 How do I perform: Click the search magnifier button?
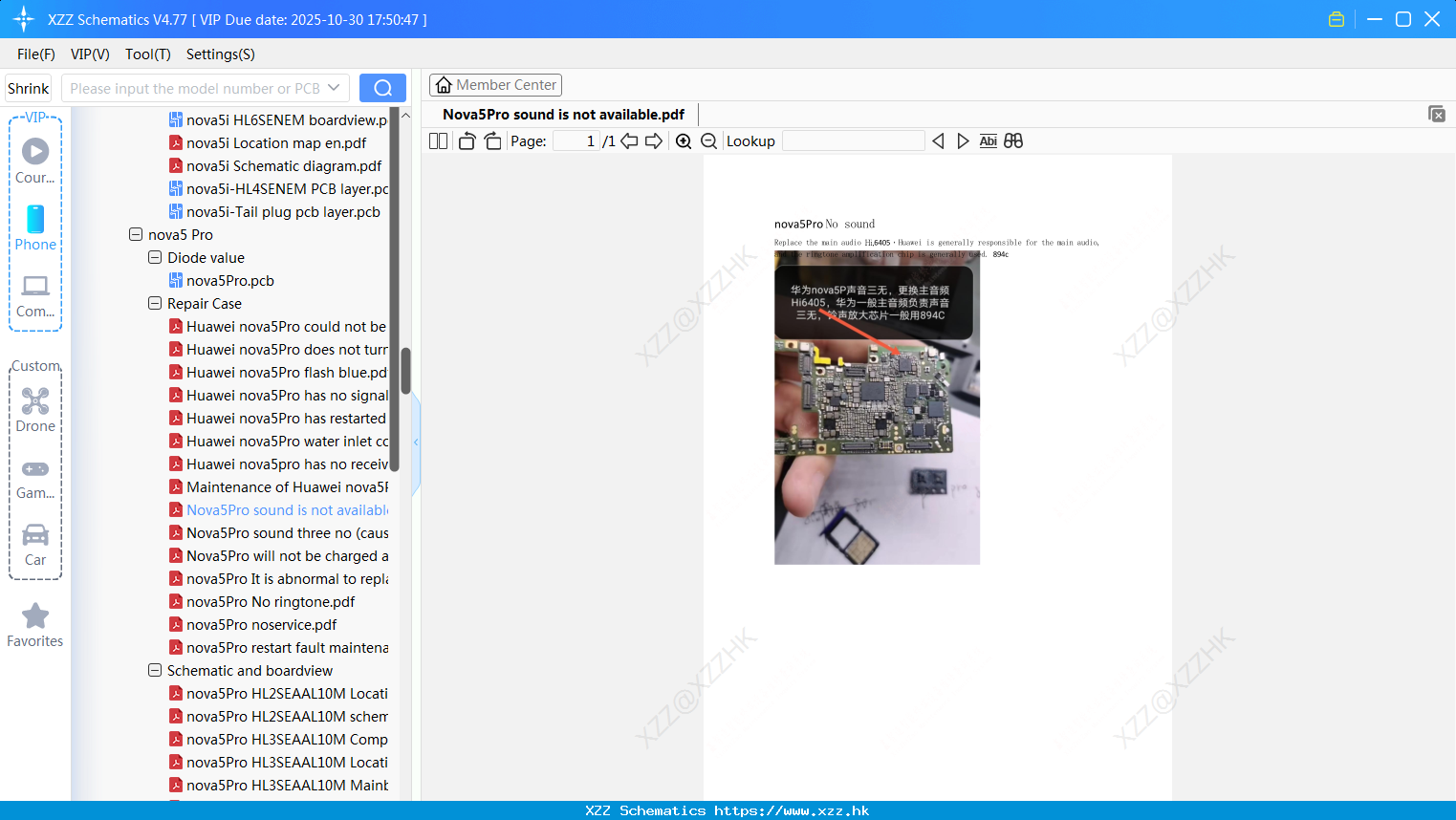[x=382, y=88]
